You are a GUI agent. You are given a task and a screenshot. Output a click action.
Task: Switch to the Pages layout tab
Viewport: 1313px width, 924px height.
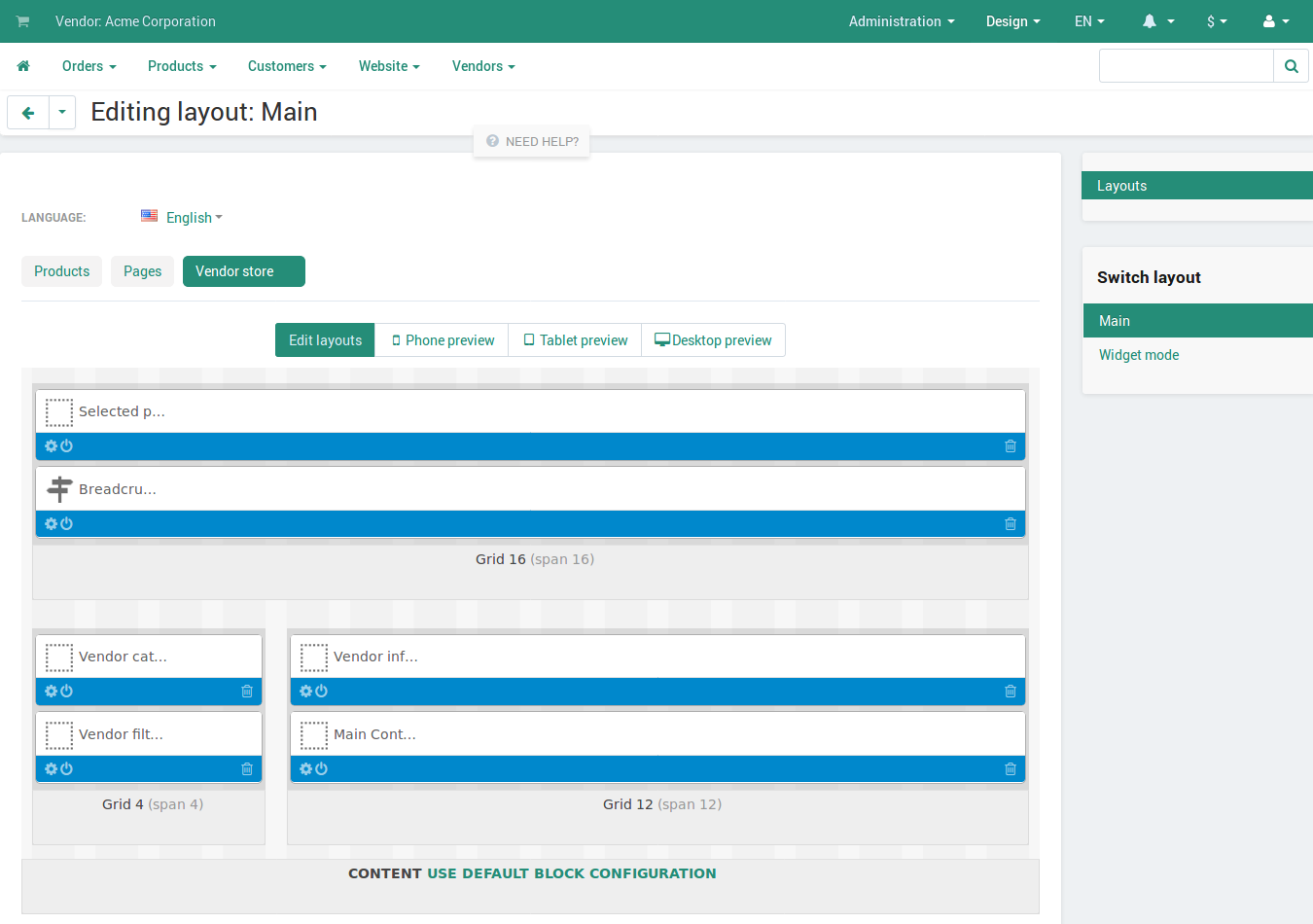pyautogui.click(x=143, y=271)
